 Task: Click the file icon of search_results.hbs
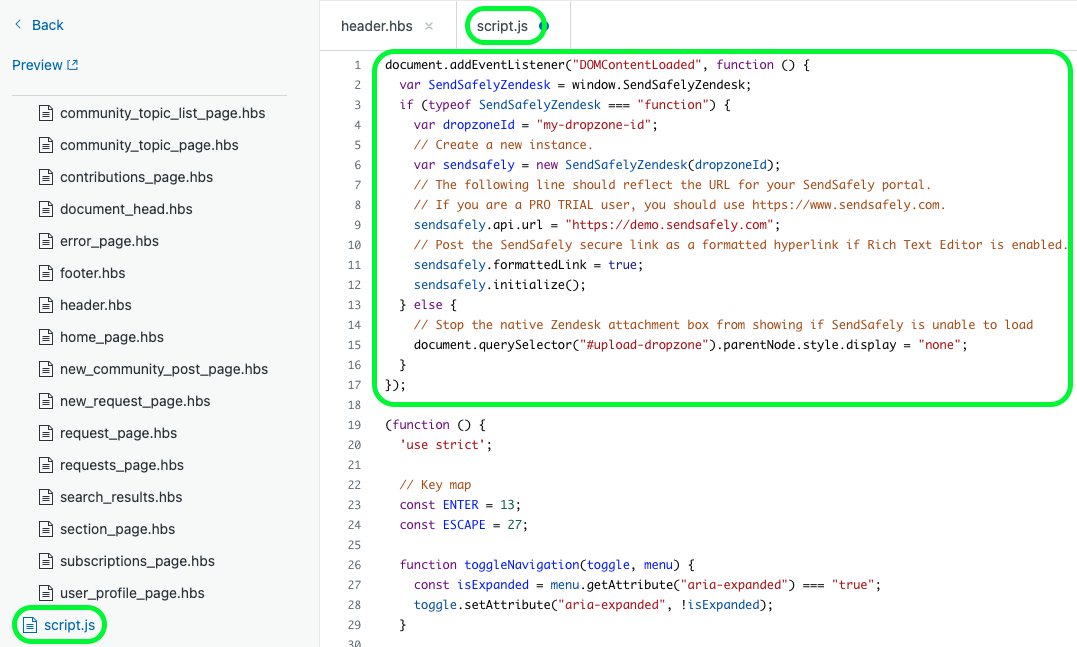46,497
